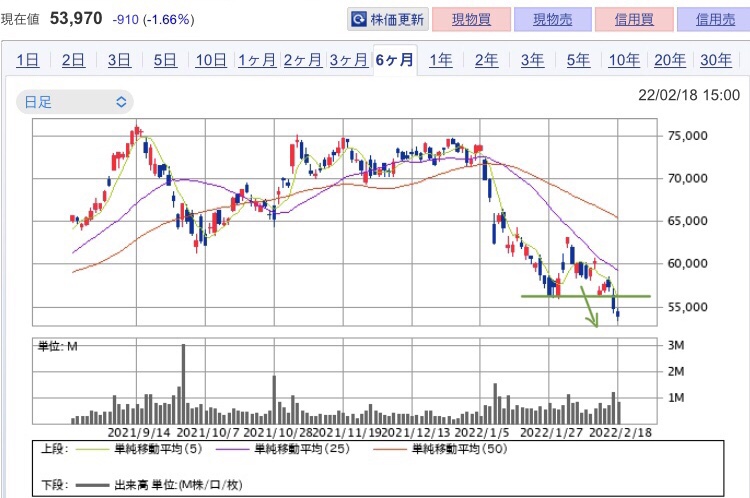The image size is (750, 498).
Task: Select the 5年 period tab
Action: coord(578,60)
